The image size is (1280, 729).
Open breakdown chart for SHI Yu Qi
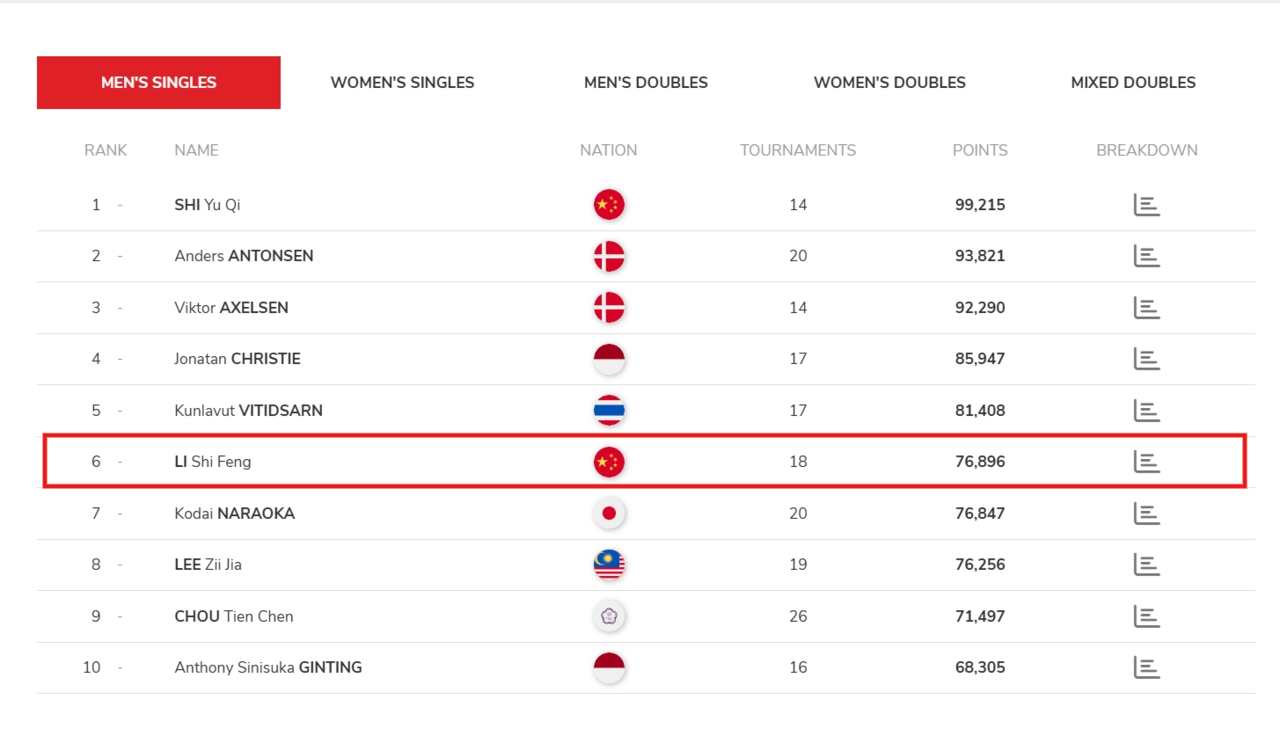(x=1146, y=205)
